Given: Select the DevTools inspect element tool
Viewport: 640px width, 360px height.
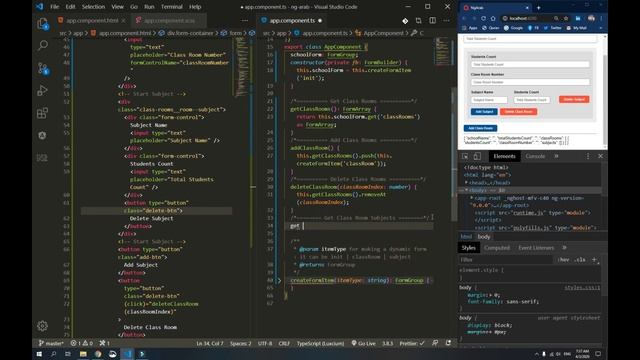Looking at the screenshot, I should (465, 156).
